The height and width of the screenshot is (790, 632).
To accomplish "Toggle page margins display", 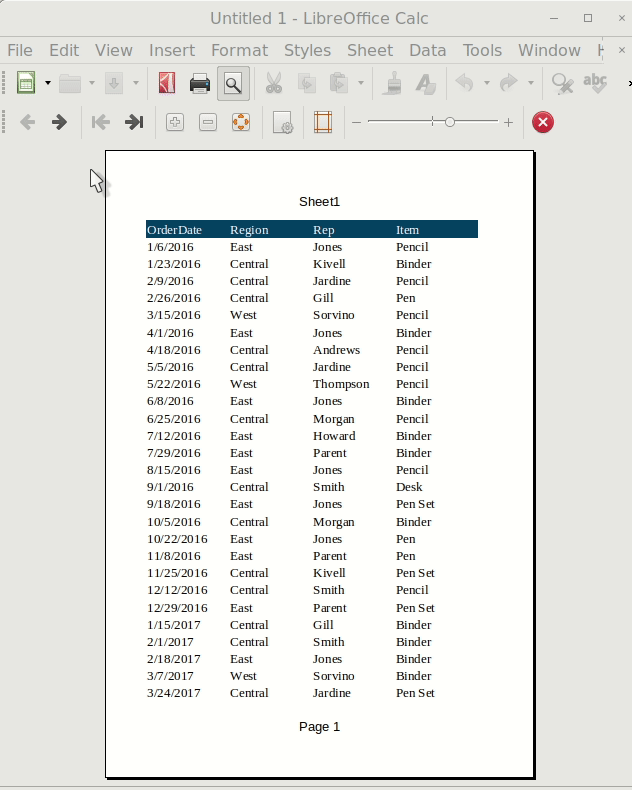I will click(322, 122).
